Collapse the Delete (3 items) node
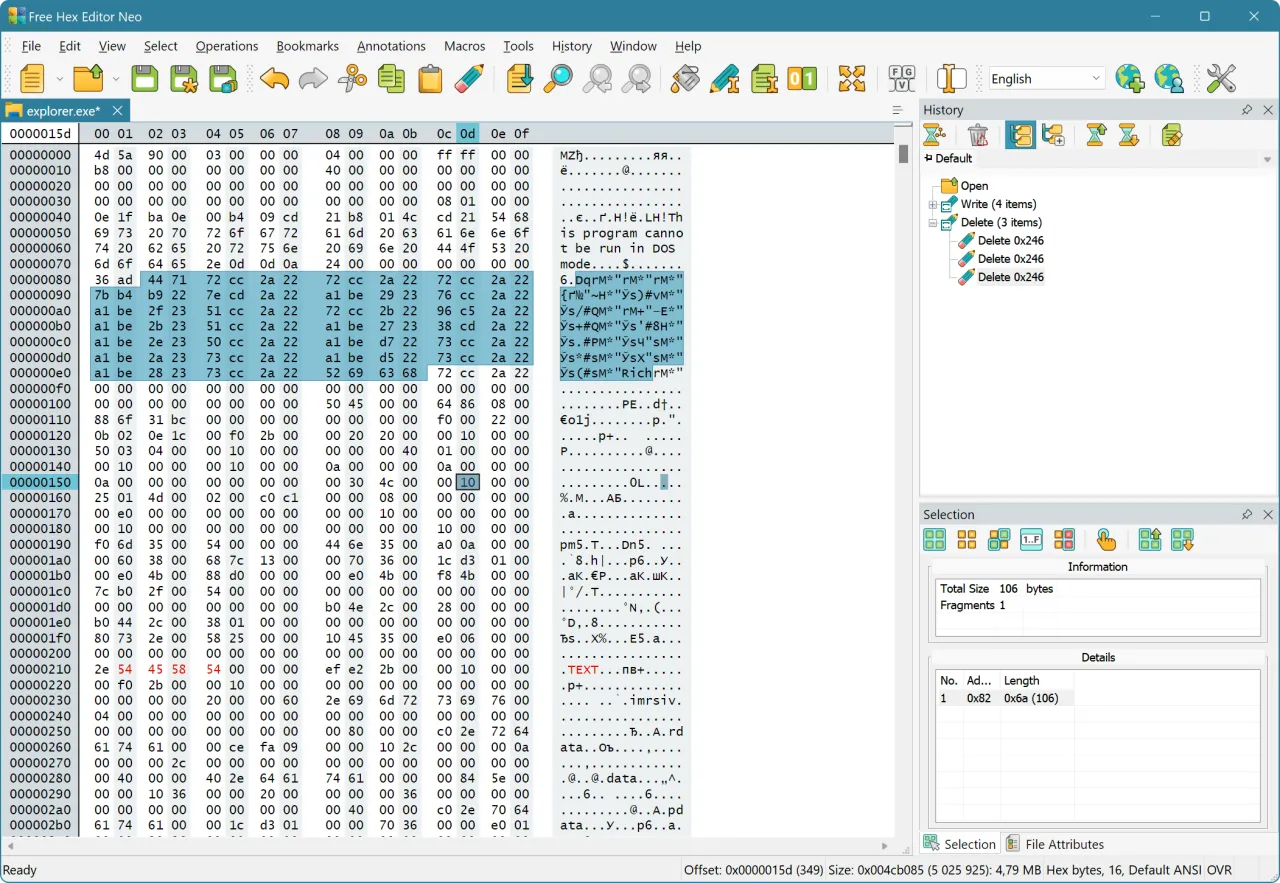1280x883 pixels. tap(933, 222)
